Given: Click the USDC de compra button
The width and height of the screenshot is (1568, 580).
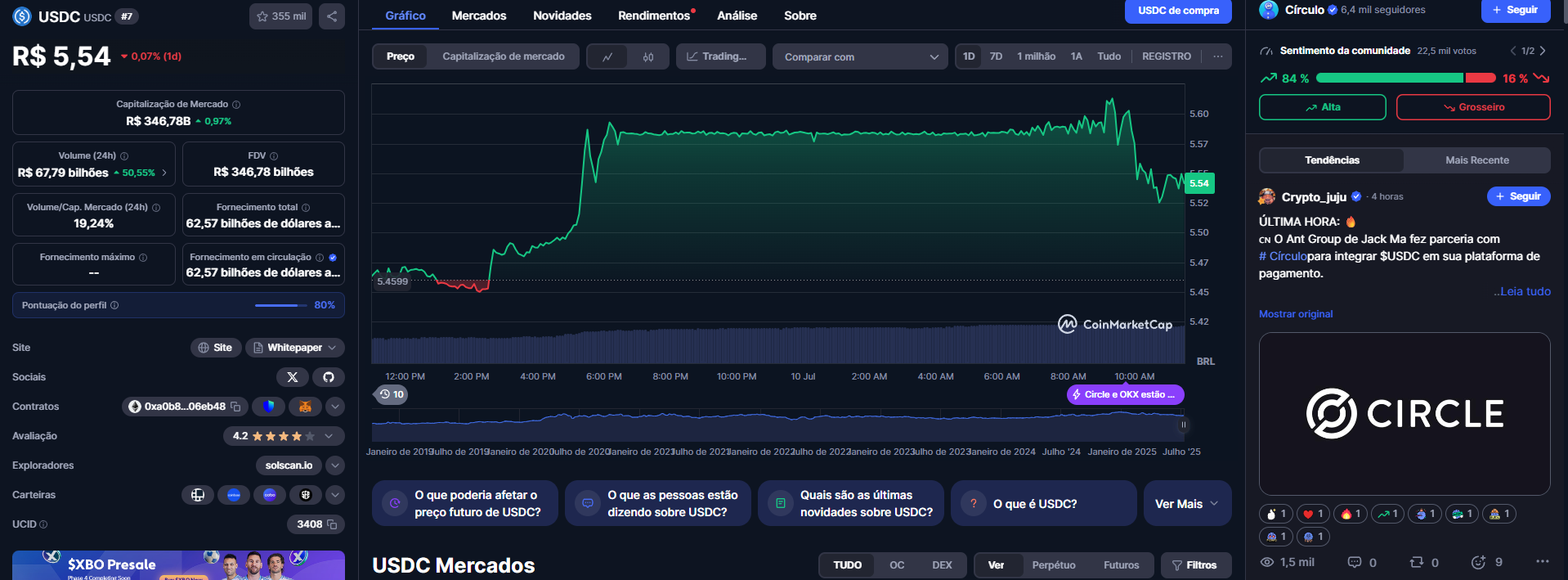Looking at the screenshot, I should pos(1178,11).
